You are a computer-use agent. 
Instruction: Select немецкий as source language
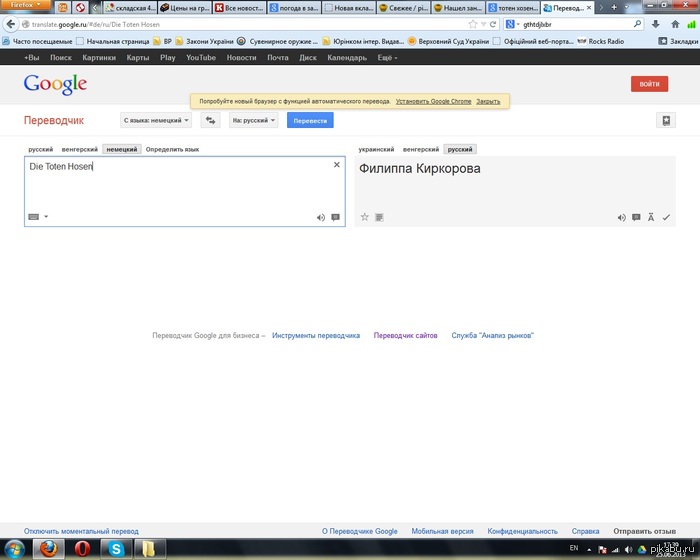coord(121,149)
